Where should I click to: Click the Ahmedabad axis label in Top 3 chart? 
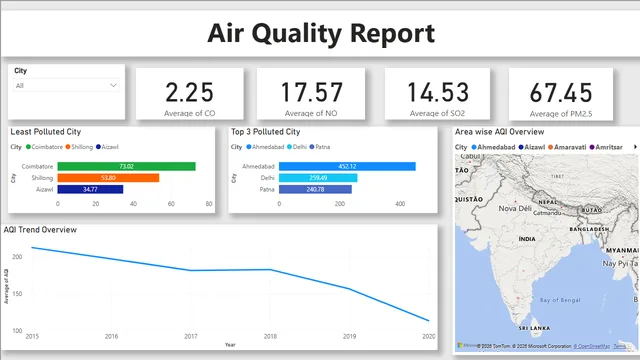point(258,167)
